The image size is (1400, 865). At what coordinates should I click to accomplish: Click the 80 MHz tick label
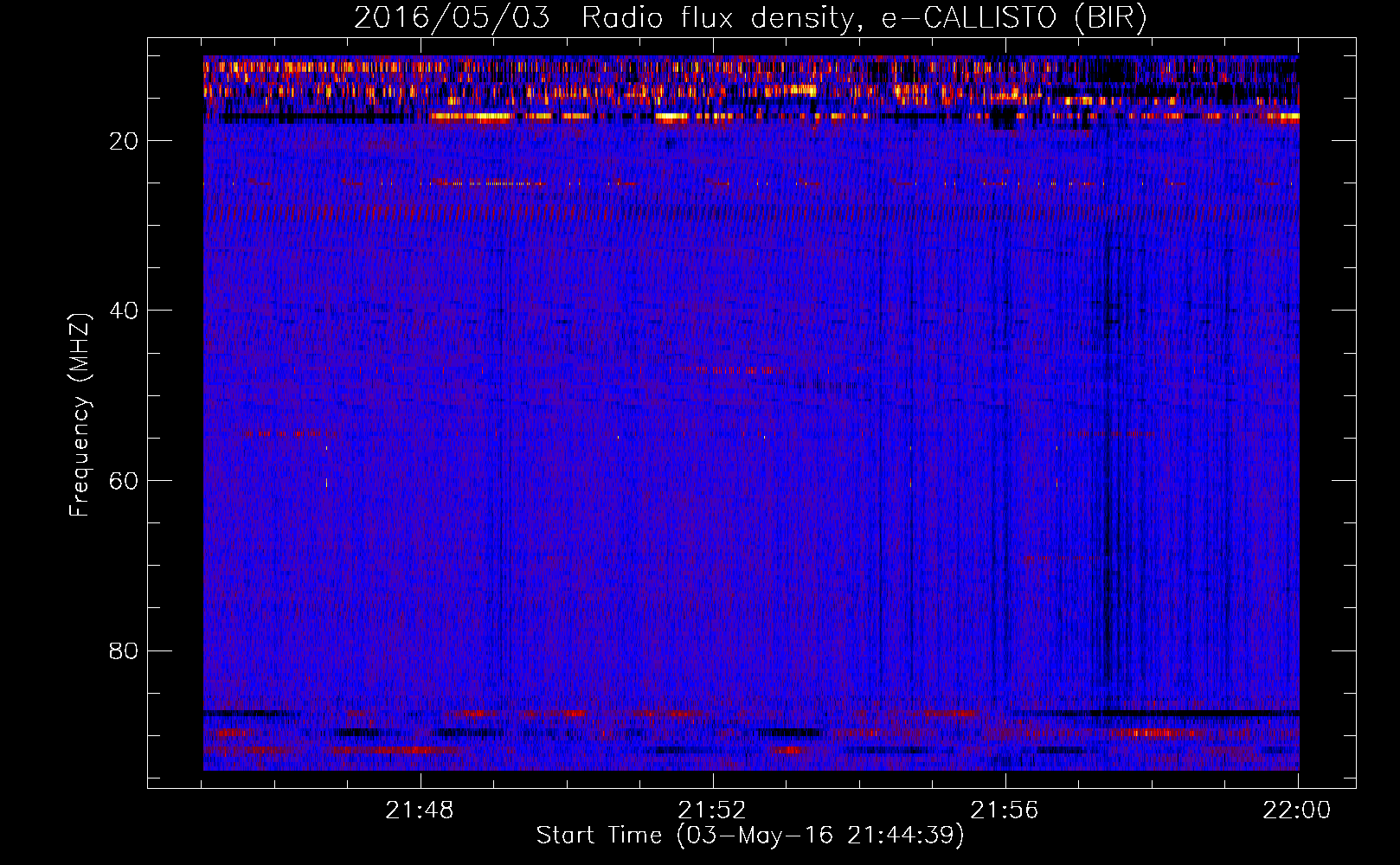(x=125, y=650)
